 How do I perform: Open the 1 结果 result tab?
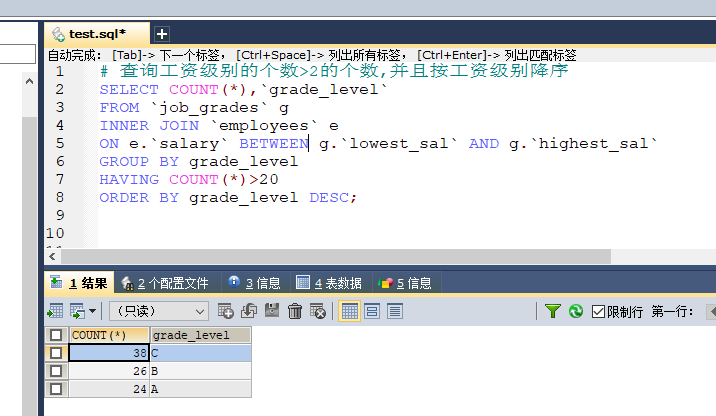tap(79, 283)
